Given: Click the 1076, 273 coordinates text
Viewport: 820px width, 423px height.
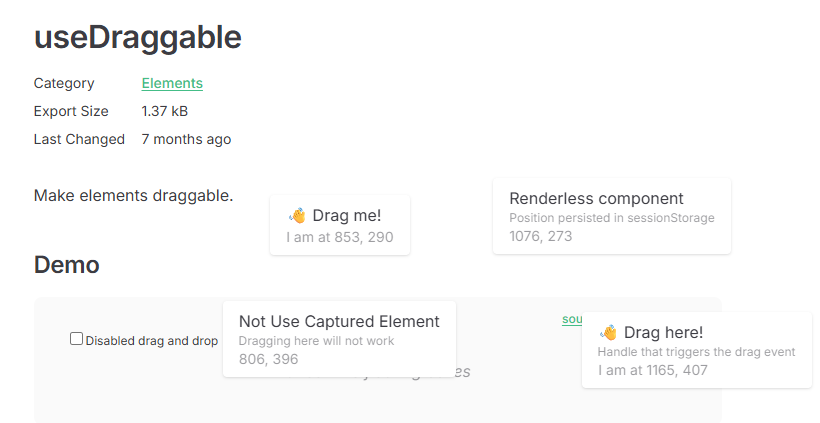Looking at the screenshot, I should point(540,237).
